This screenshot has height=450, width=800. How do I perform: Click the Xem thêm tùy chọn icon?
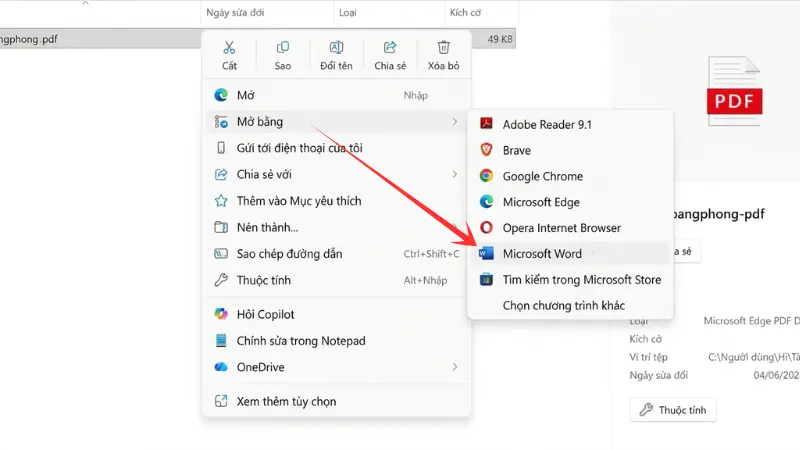(221, 401)
